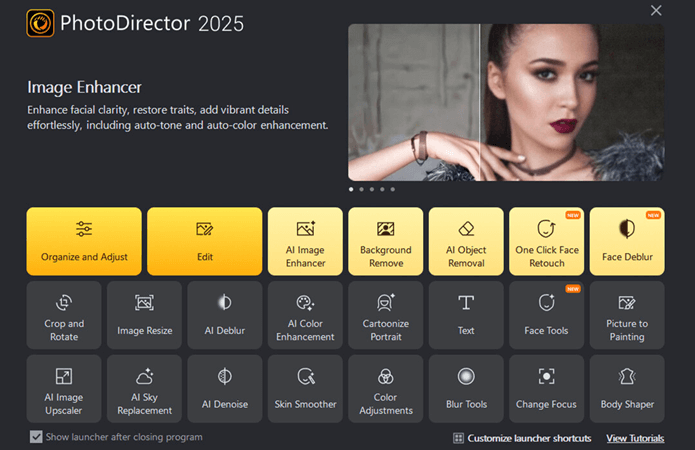Click the PhotoDirector logo icon

(40, 23)
